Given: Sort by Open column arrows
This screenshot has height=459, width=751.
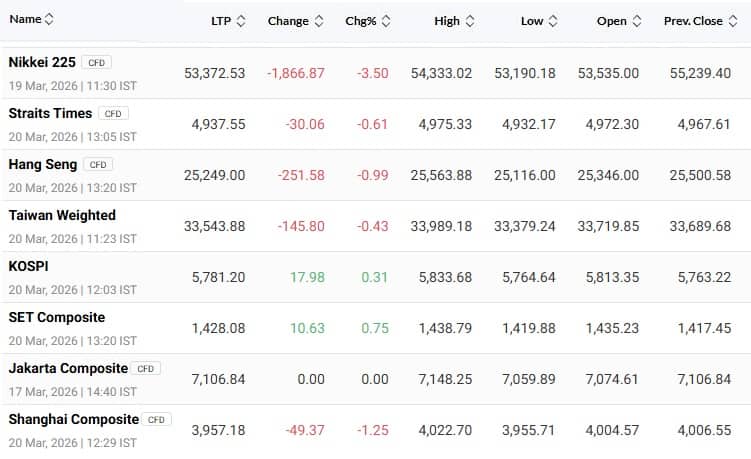Looking at the screenshot, I should pos(637,21).
